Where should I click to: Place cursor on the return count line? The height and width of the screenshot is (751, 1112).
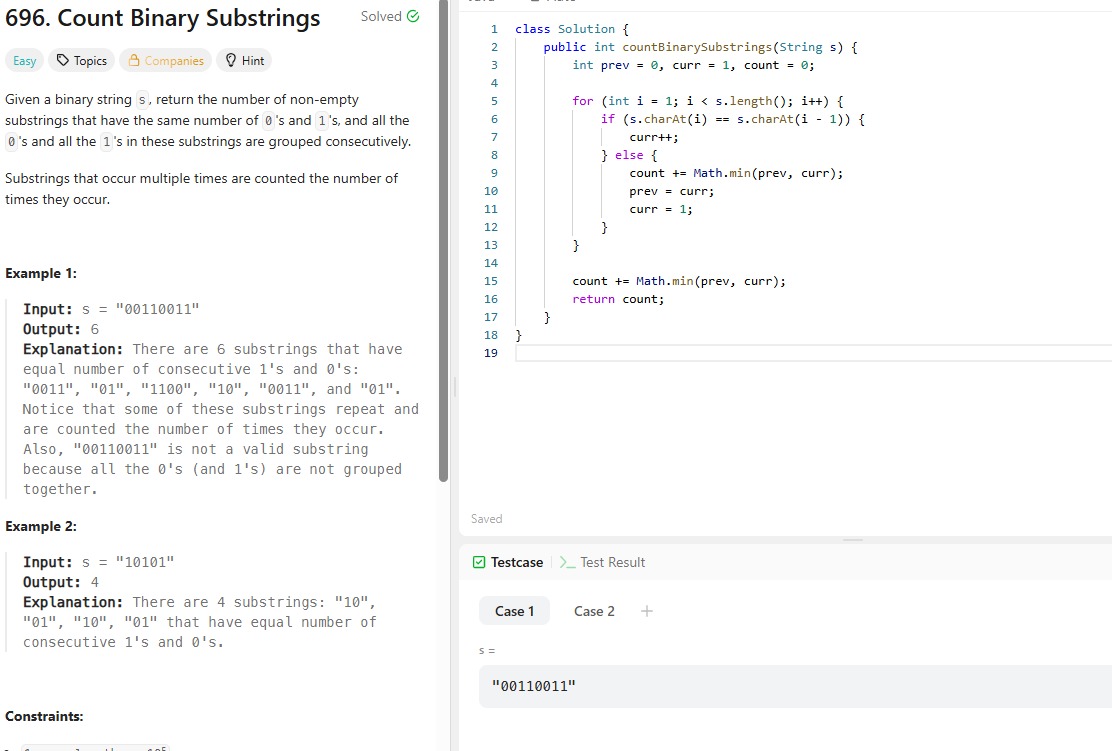pyautogui.click(x=617, y=299)
